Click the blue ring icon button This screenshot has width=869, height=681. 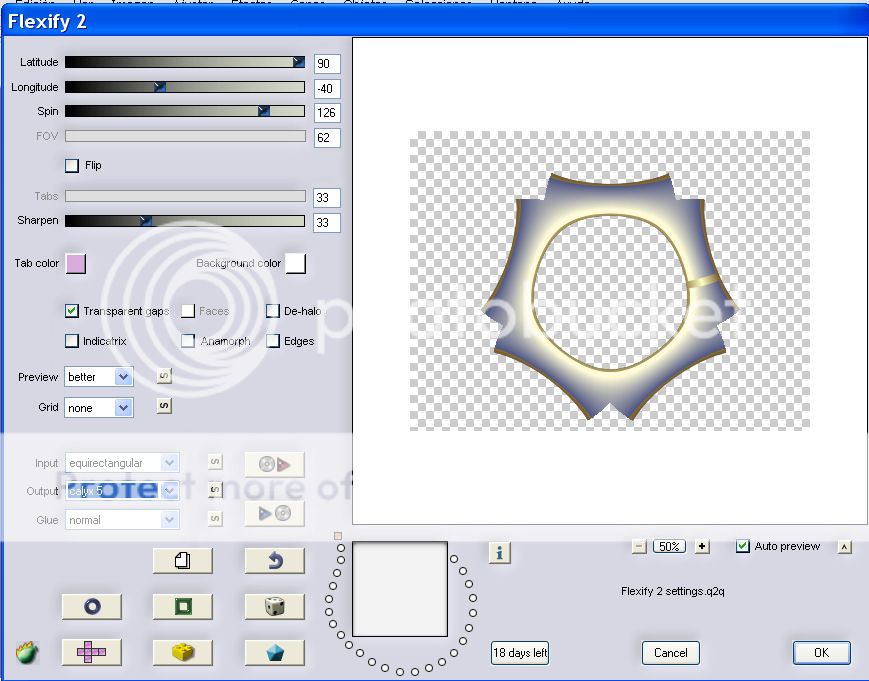(x=91, y=606)
